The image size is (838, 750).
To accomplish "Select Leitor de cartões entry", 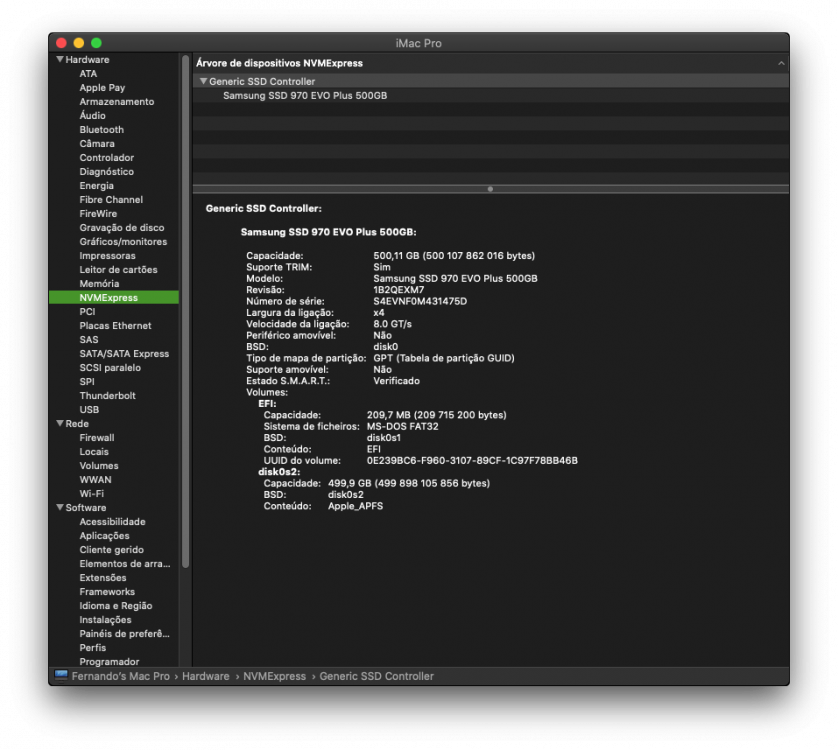I will (x=118, y=269).
